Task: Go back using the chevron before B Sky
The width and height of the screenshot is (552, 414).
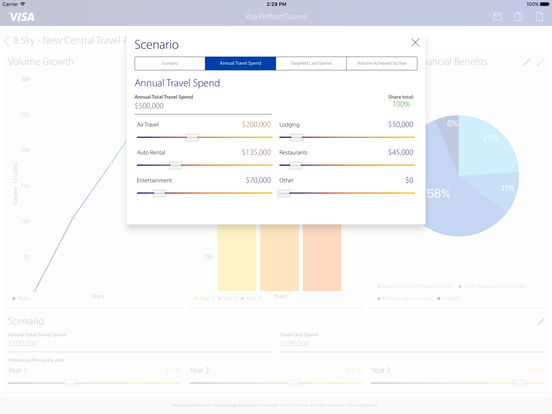Action: tap(7, 41)
